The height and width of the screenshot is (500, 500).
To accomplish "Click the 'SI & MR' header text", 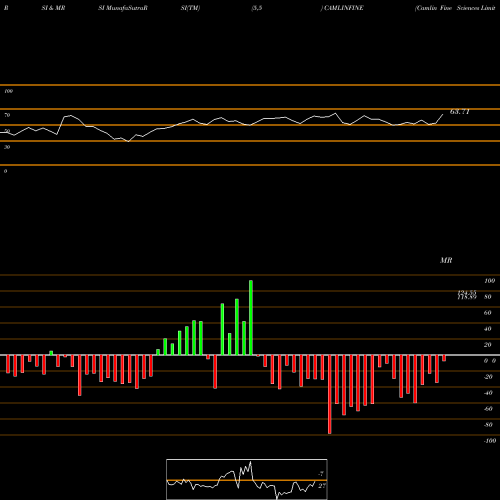I will coord(53,8).
